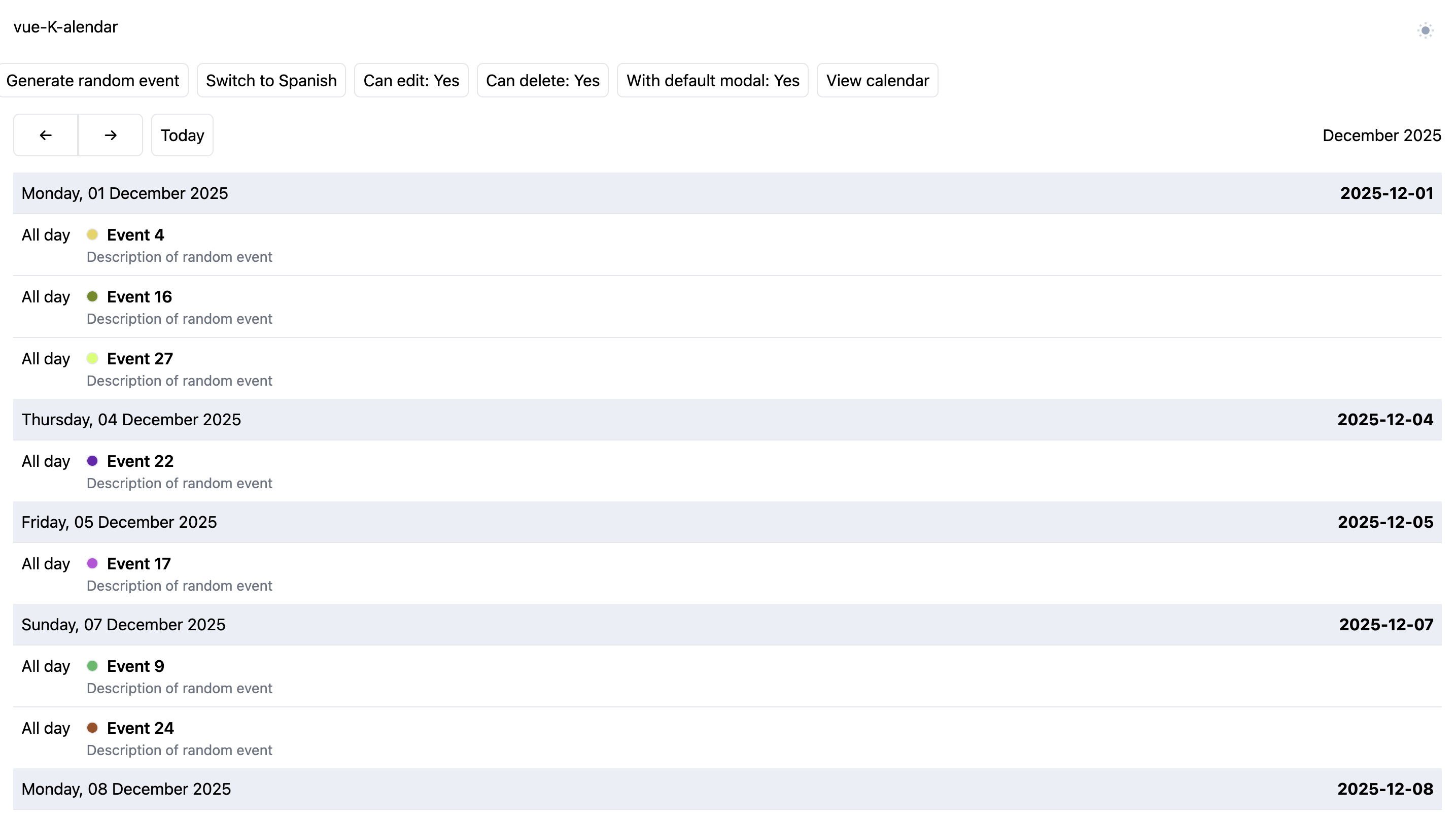1456x816 pixels.
Task: Select Event 17 on Friday
Action: (x=138, y=564)
